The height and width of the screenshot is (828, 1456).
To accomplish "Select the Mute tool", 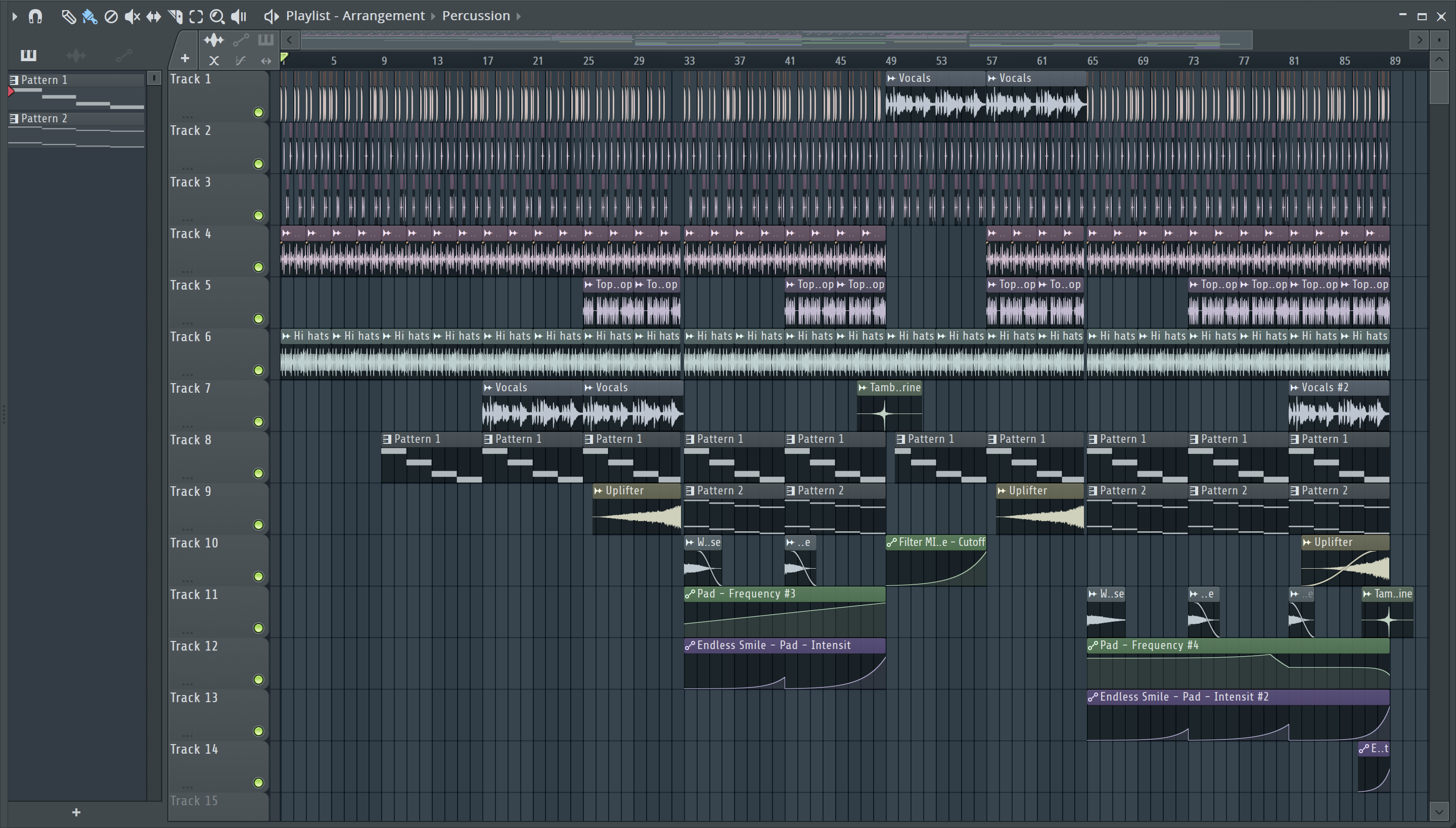I will pyautogui.click(x=132, y=17).
